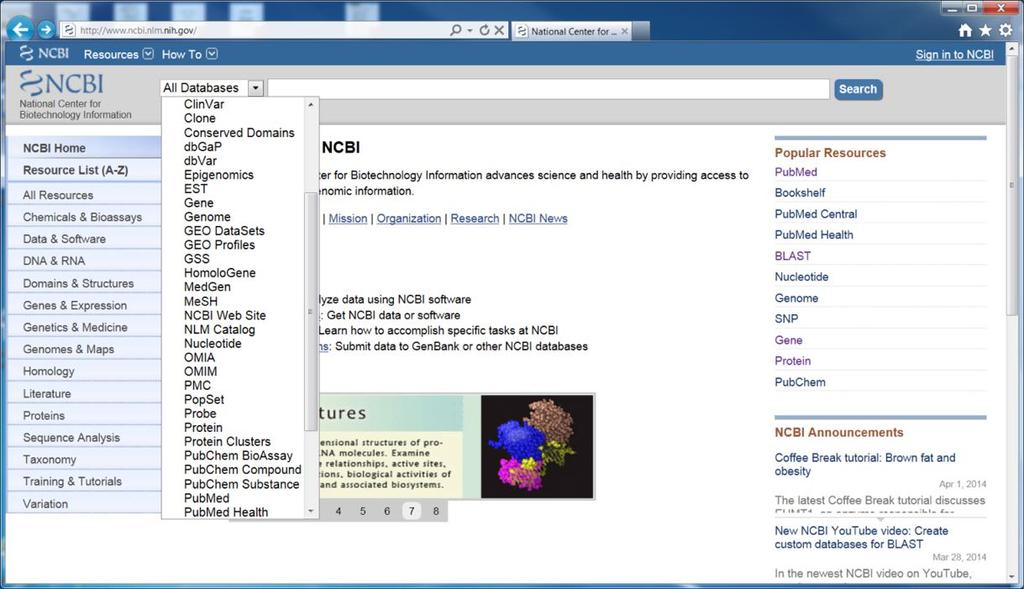Choose NLM Catalog in the dropdown list
This screenshot has width=1024, height=589.
(219, 329)
